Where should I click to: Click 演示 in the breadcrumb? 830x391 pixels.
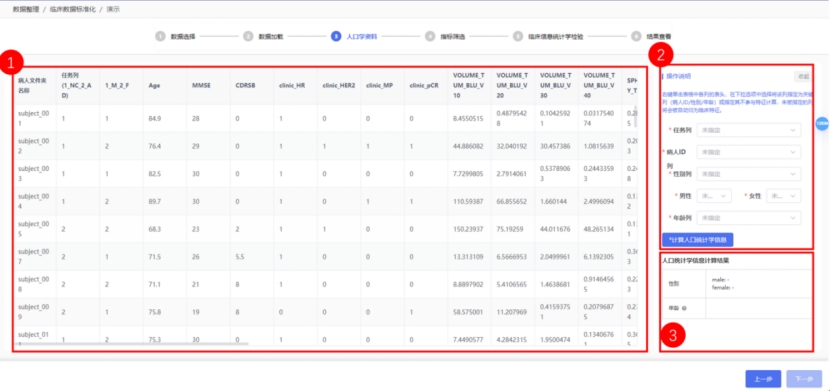(x=113, y=9)
